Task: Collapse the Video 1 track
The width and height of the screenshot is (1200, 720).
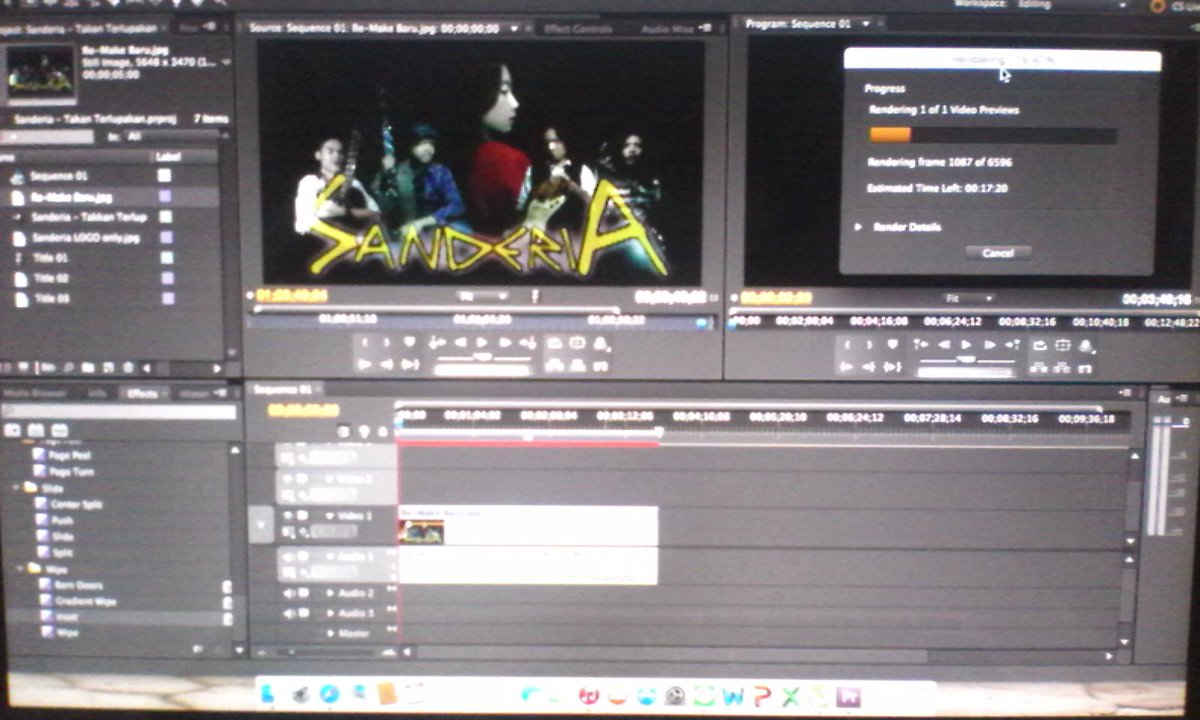Action: 330,516
